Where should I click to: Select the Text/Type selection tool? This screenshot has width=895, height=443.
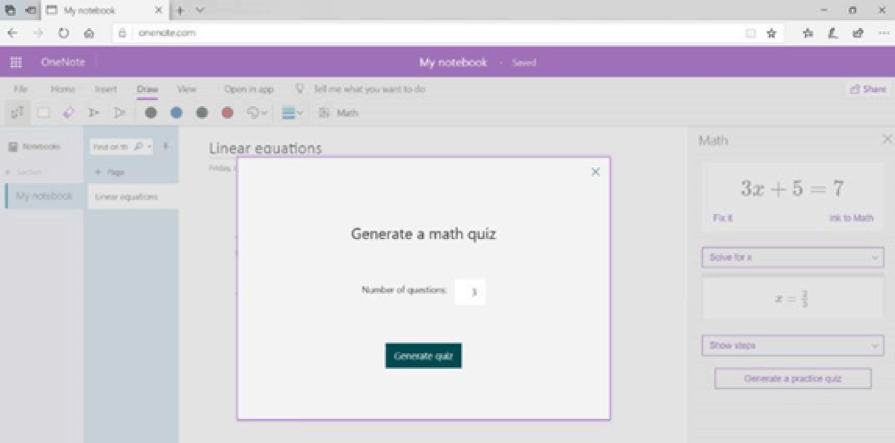click(x=17, y=113)
